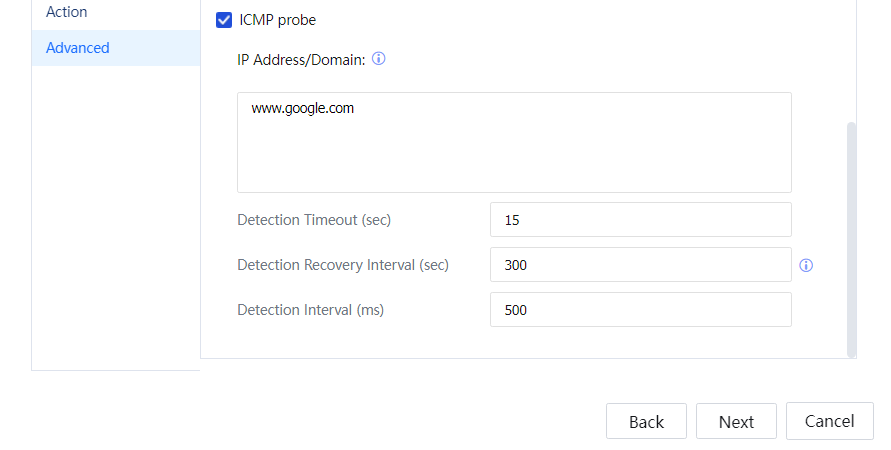Click the Detection Interval (ms) label
This screenshot has width=891, height=450.
click(x=311, y=310)
